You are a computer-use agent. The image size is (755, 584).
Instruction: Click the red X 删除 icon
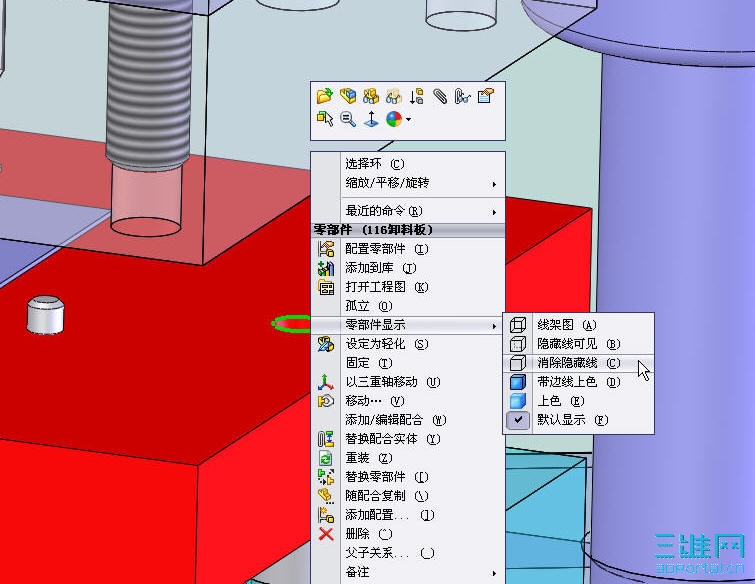pyautogui.click(x=326, y=533)
